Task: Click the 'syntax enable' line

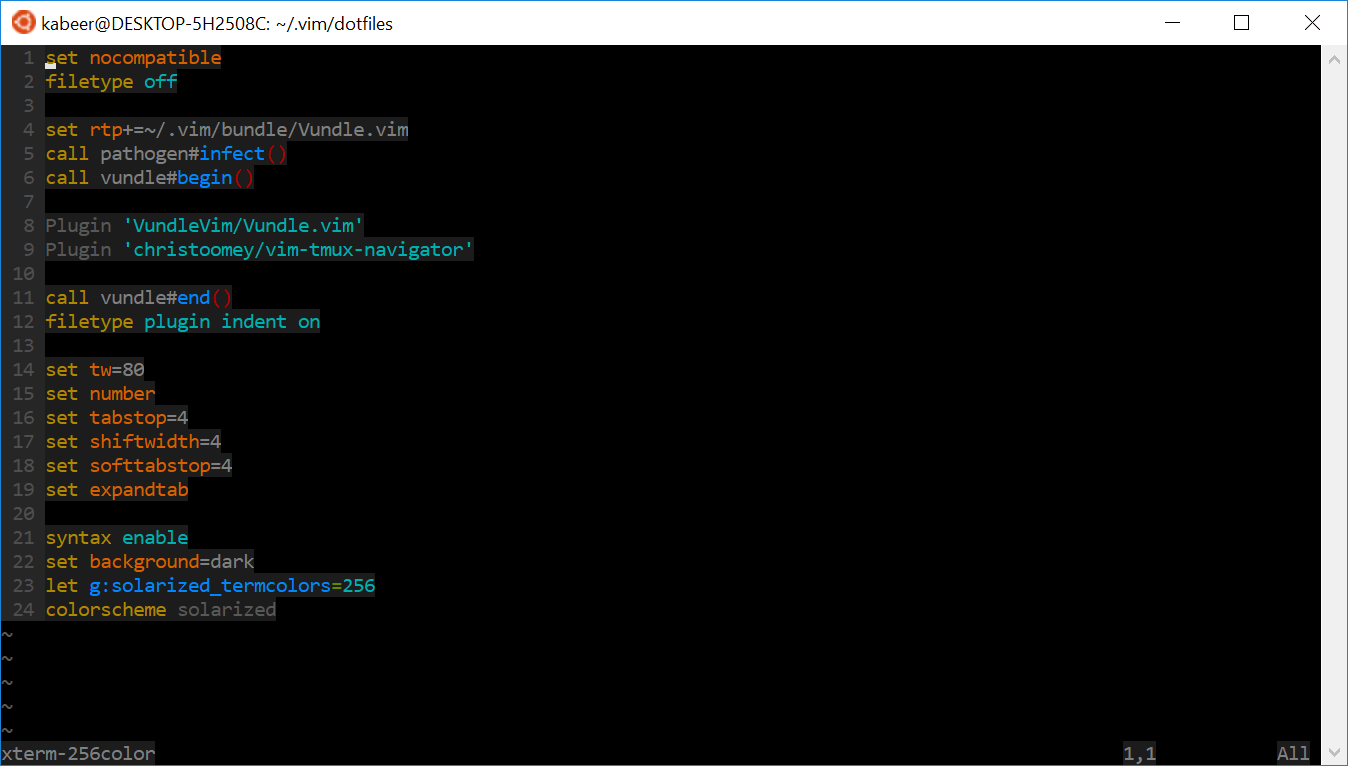Action: (x=117, y=538)
